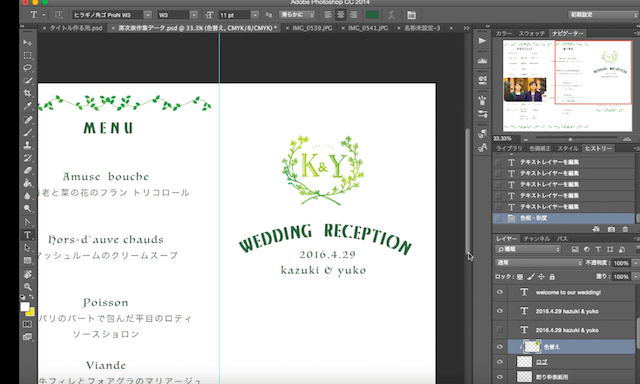Select the Blur tool
The width and height of the screenshot is (640, 384).
pos(27,196)
